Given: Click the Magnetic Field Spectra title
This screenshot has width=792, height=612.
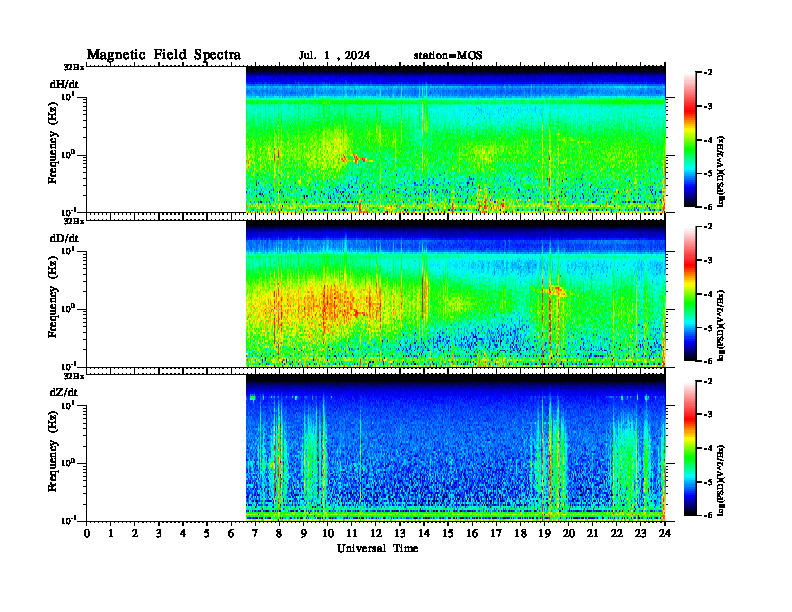Looking at the screenshot, I should coord(164,55).
